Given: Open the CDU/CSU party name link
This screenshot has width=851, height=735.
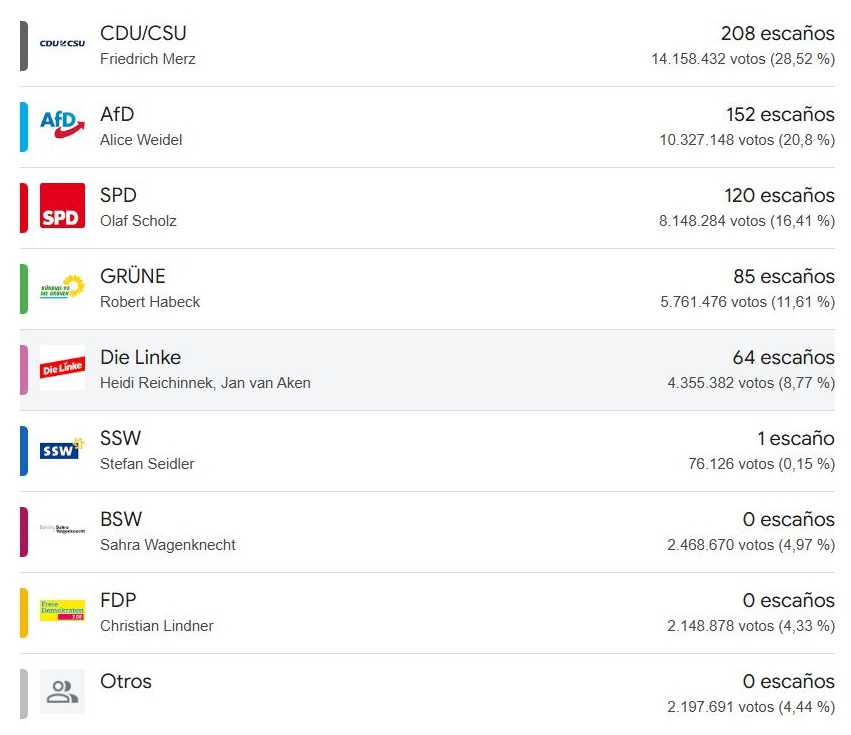Looking at the screenshot, I should coord(143,33).
